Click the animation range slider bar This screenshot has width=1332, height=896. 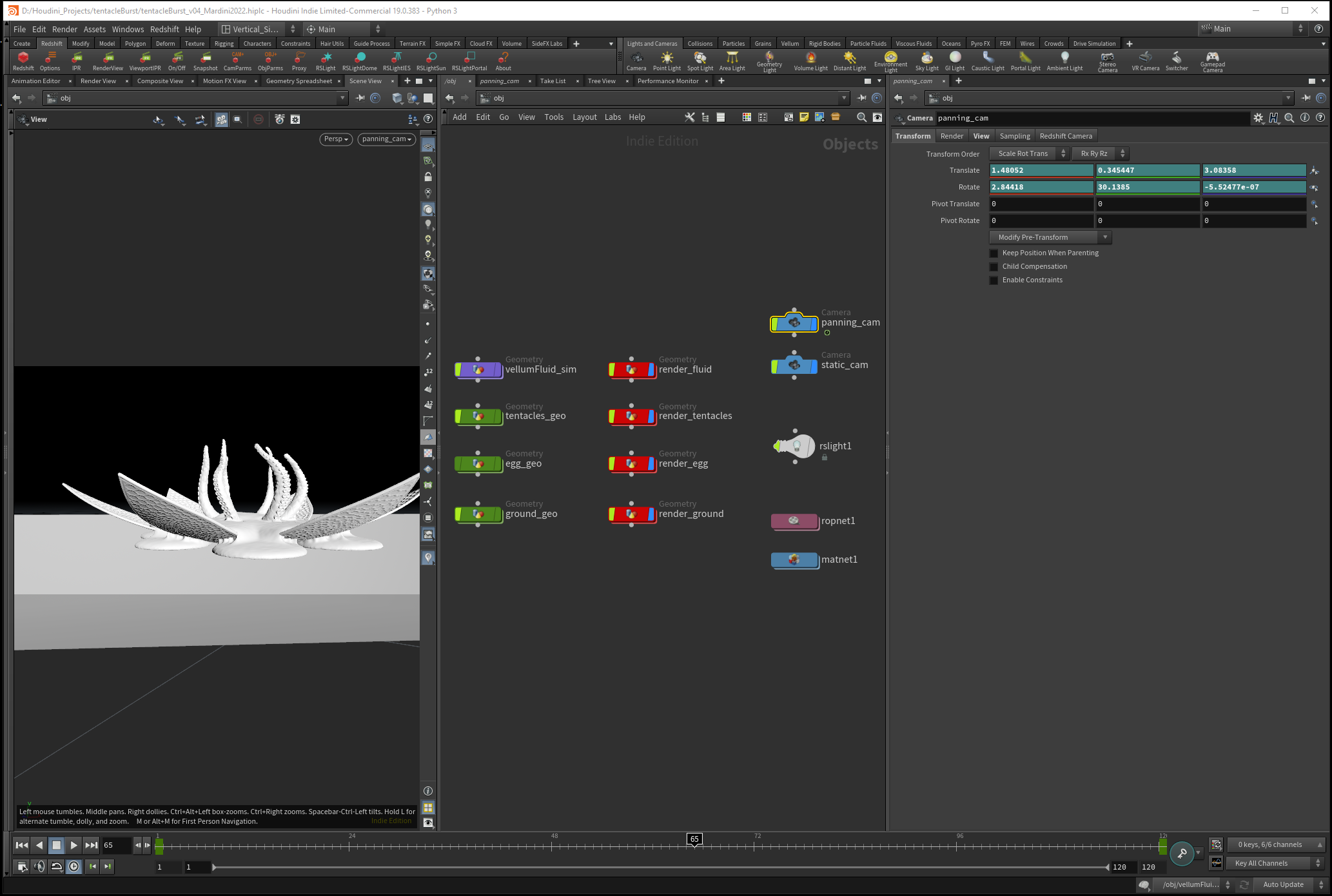661,867
